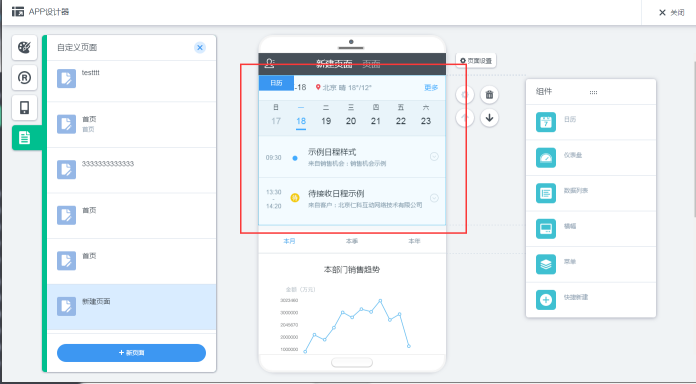Click the components panel drag handle dots
This screenshot has width=696, height=384.
click(x=593, y=92)
